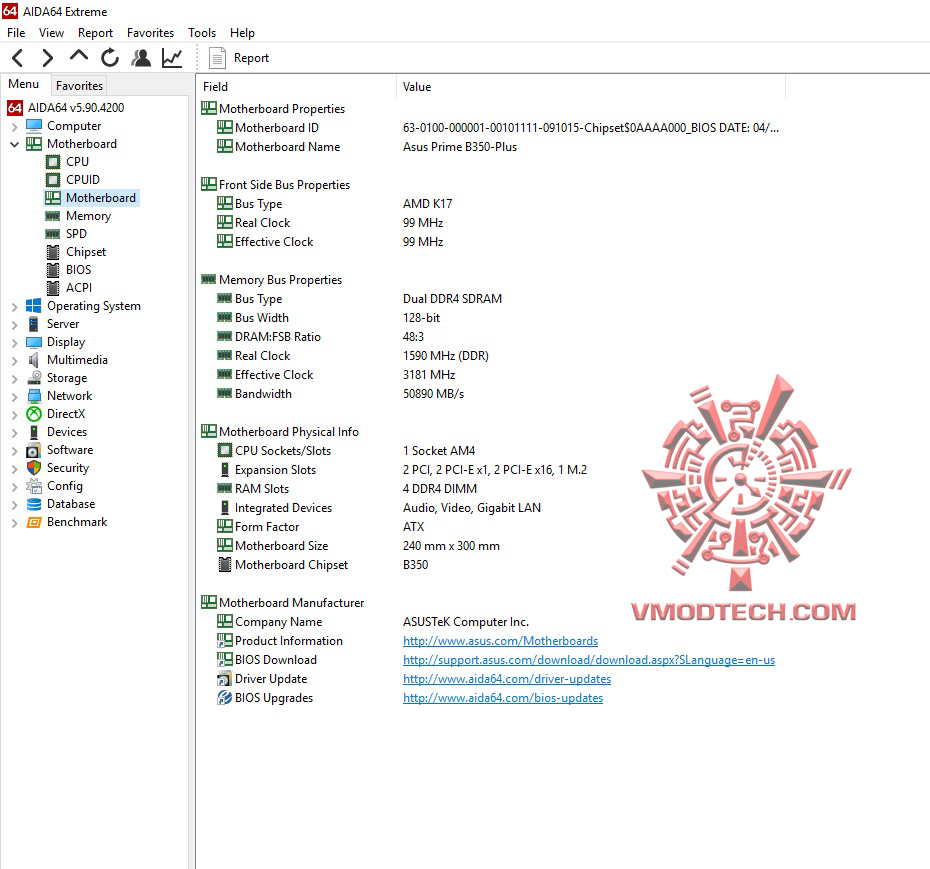
Task: Expand the Storage node chevron
Action: click(x=15, y=378)
